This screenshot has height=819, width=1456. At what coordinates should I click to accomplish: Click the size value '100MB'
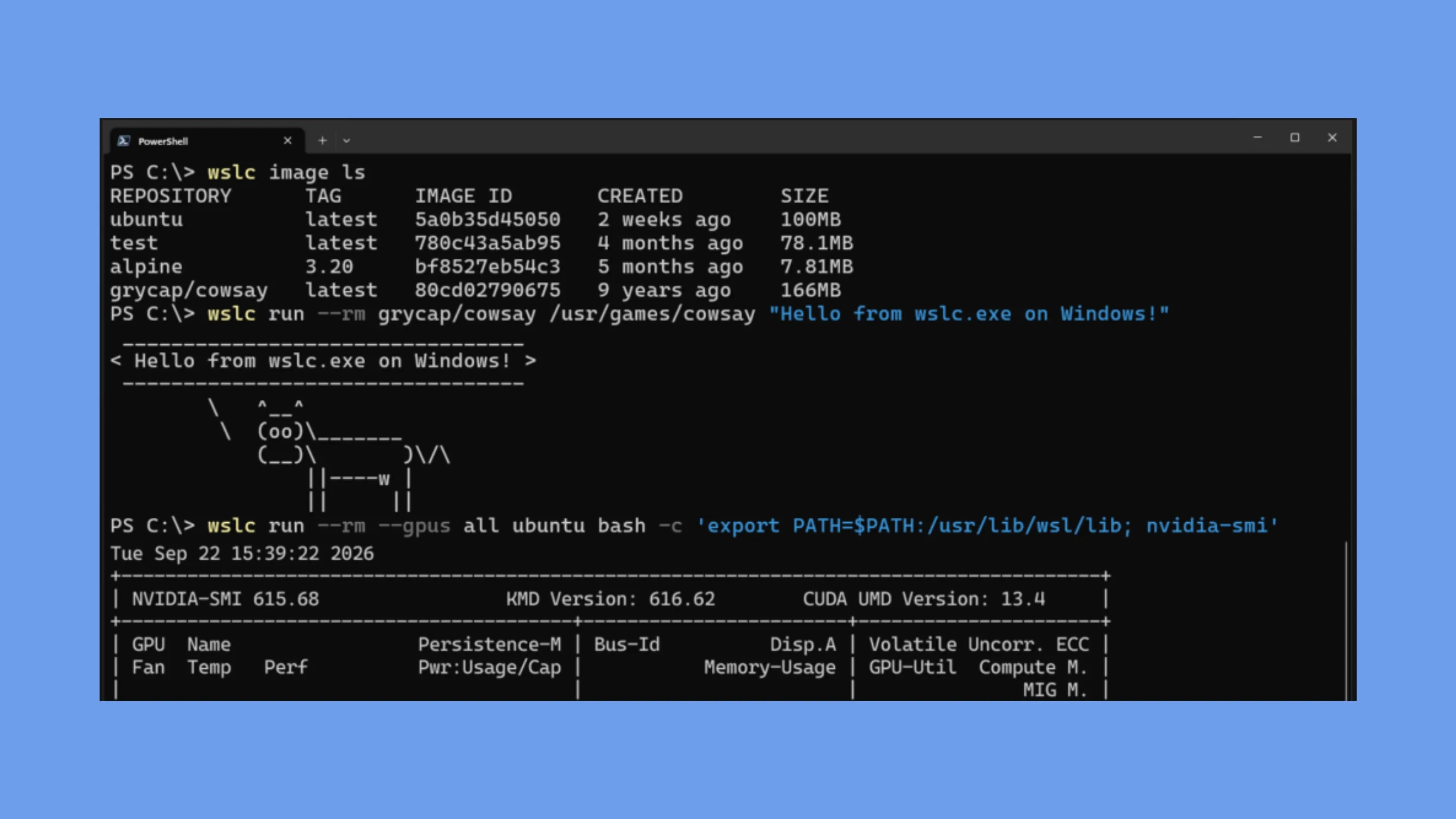point(811,219)
